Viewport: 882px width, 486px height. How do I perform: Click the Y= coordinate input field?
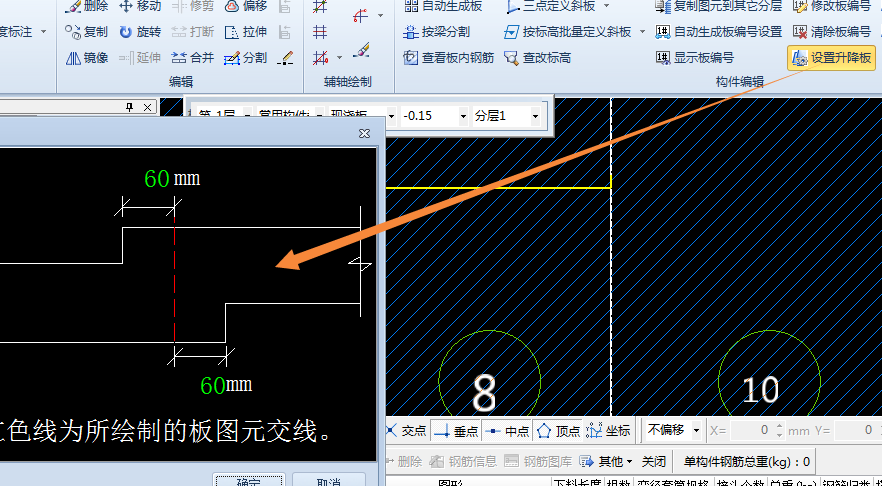[x=858, y=430]
